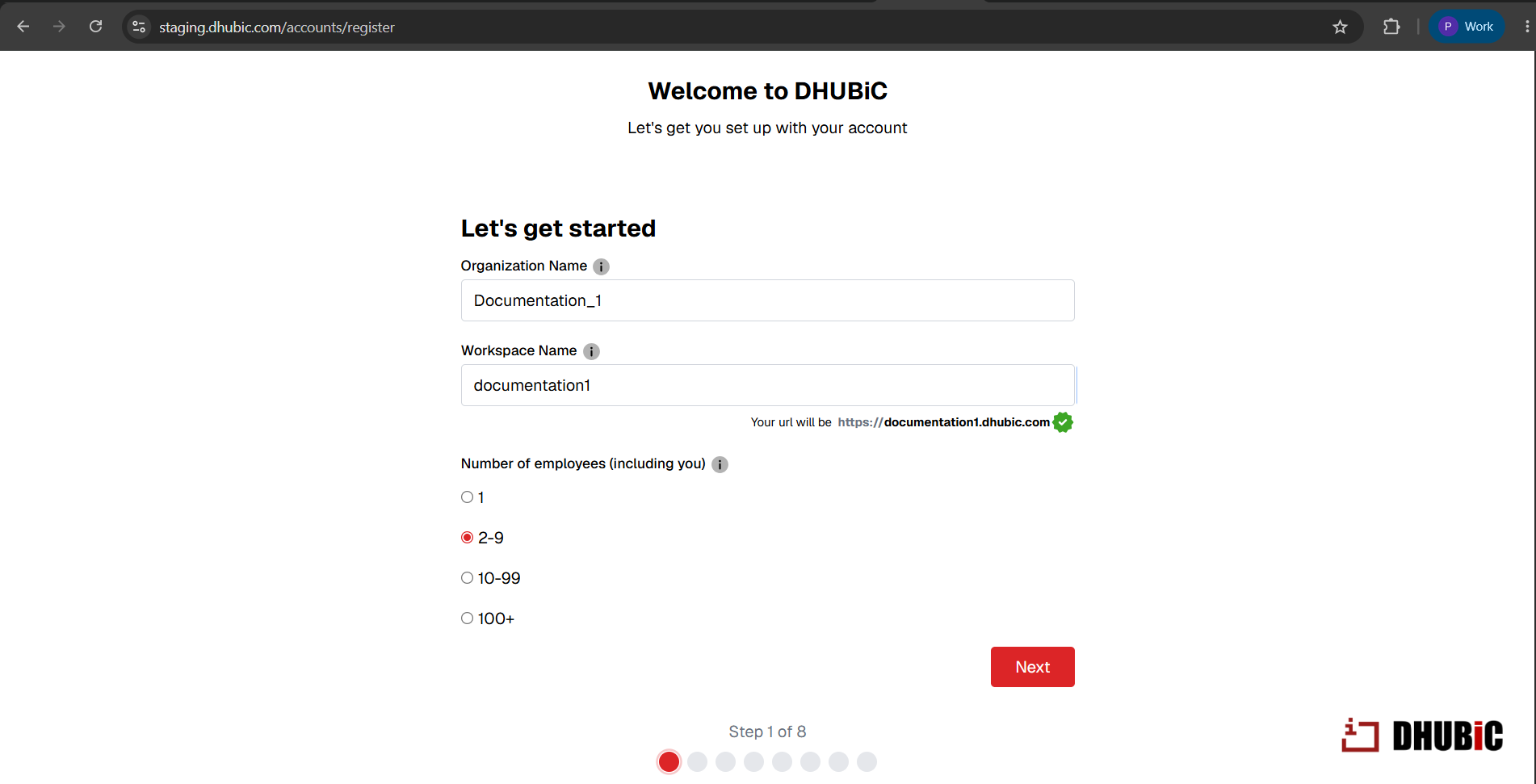Open the browser extensions puzzle icon
This screenshot has width=1536, height=784.
1391,27
